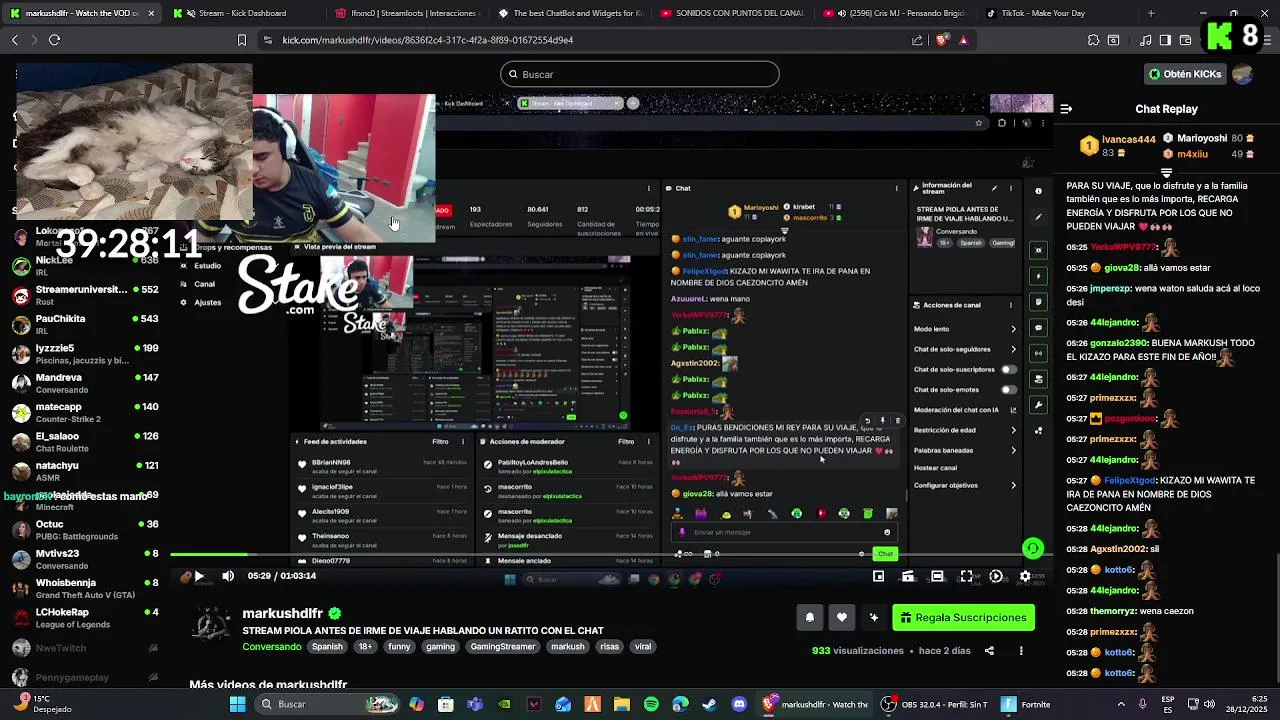Open Windows Start menu
1280x720 pixels.
[x=237, y=704]
